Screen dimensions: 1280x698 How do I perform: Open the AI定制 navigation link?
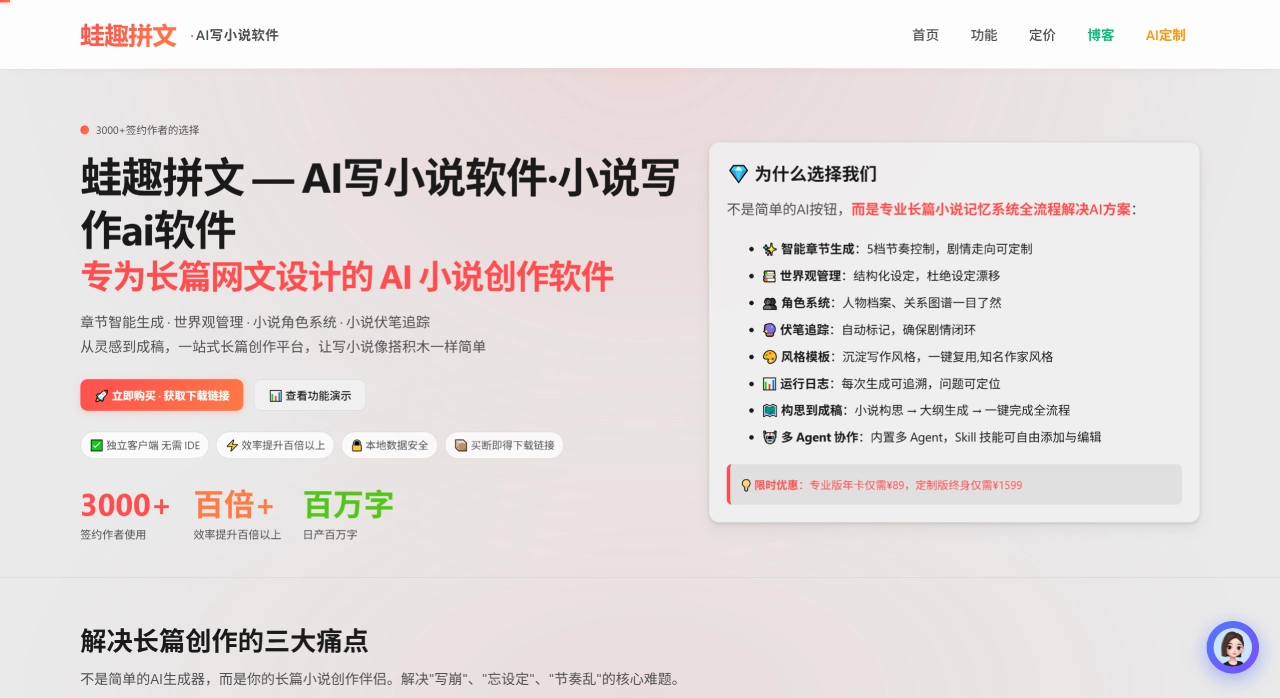tap(1165, 35)
